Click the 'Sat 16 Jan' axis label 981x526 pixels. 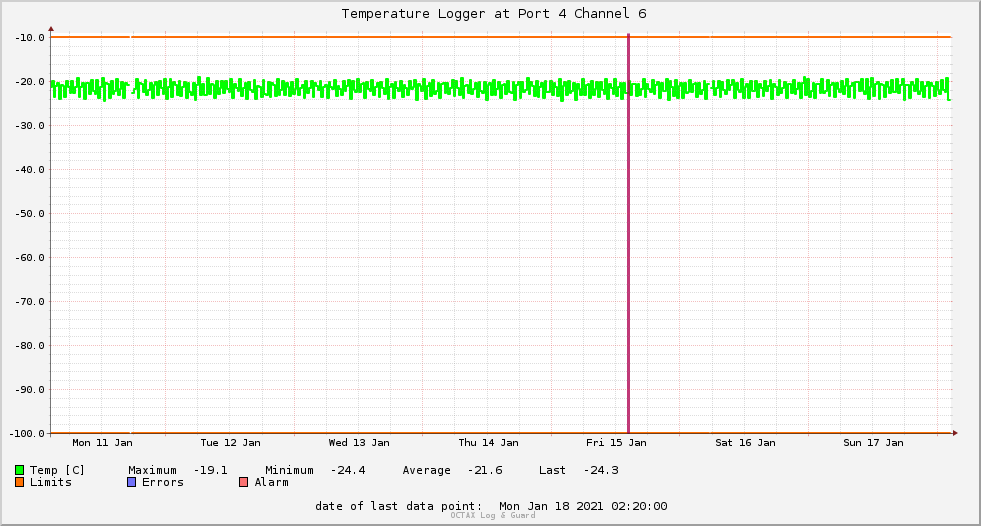point(745,443)
